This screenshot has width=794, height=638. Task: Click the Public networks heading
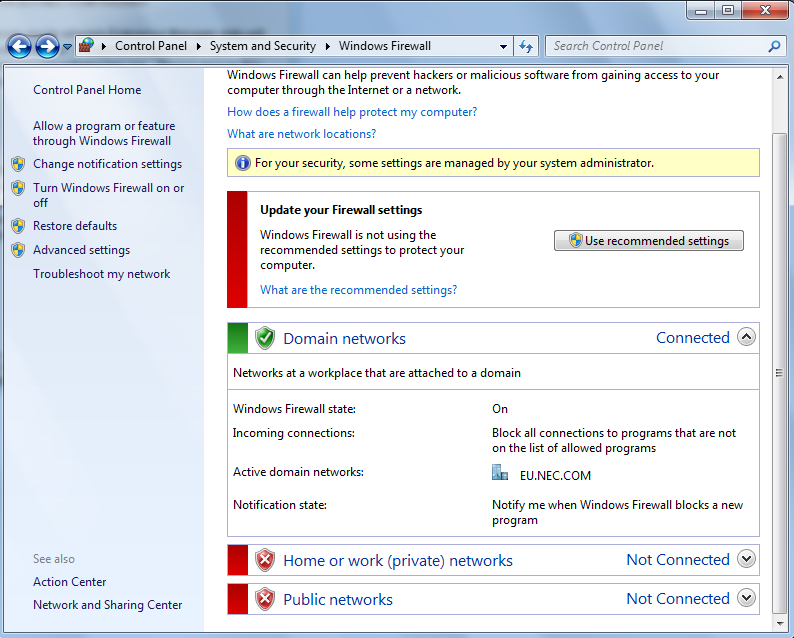[x=338, y=600]
